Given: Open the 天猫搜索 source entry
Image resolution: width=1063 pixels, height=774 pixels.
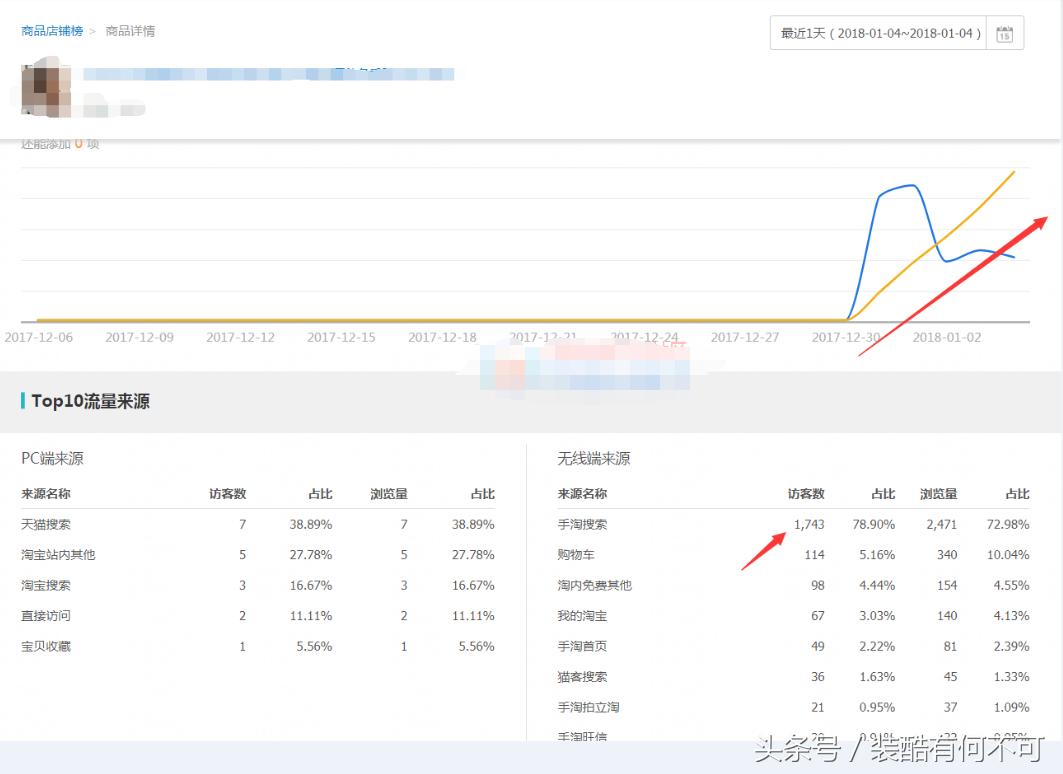Looking at the screenshot, I should [46, 524].
